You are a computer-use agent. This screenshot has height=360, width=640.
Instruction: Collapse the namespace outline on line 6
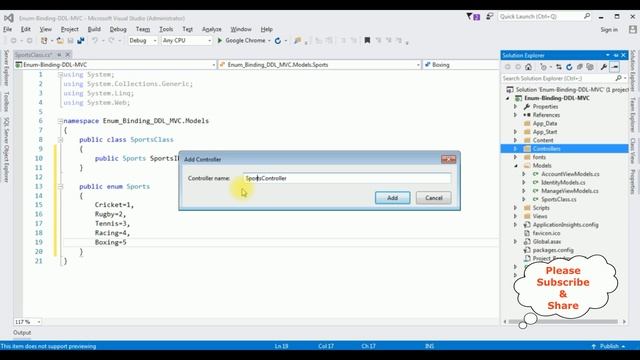click(x=60, y=121)
